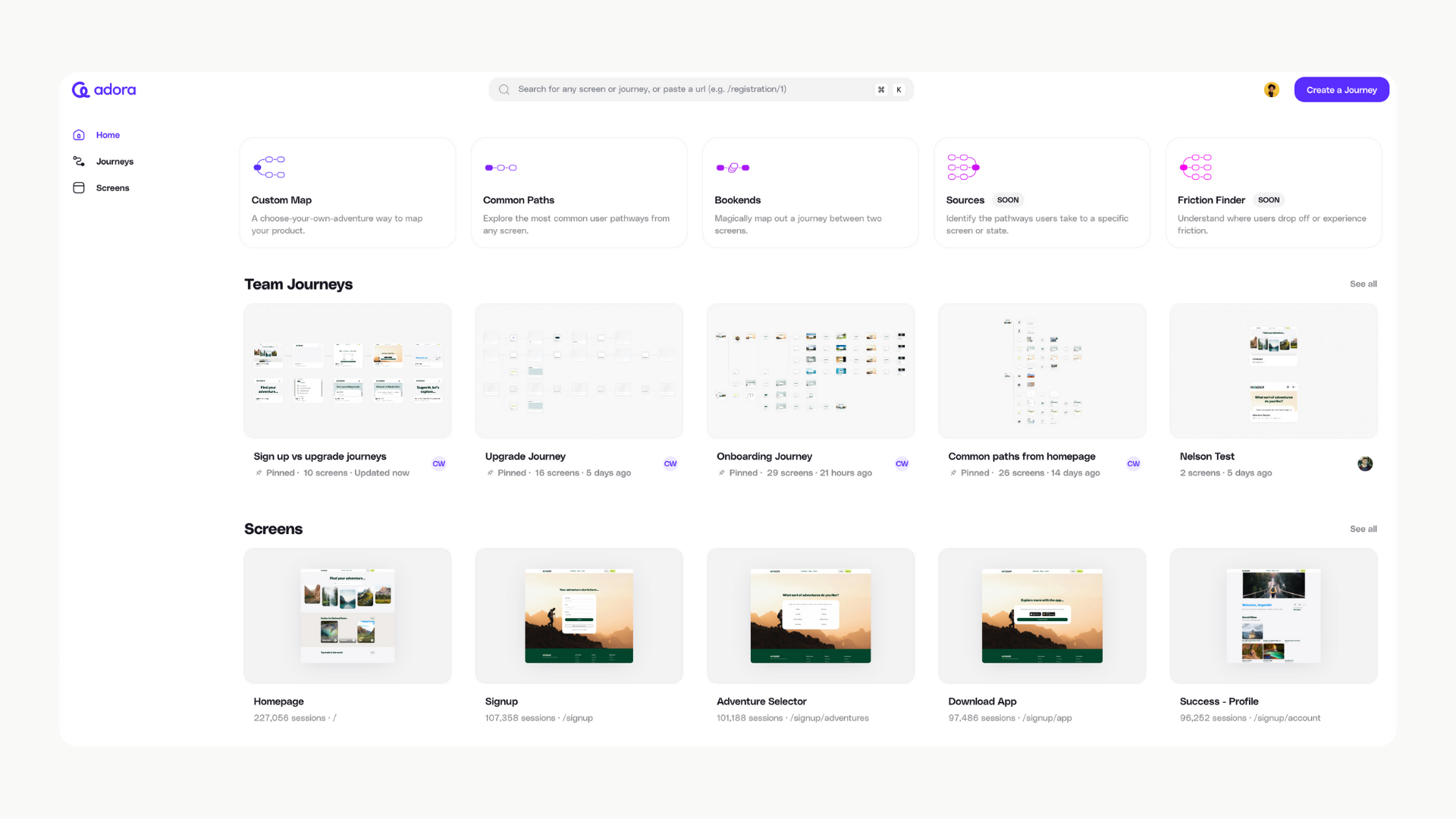Image resolution: width=1456 pixels, height=819 pixels.
Task: Open the Adventure Selector screen thumbnail
Action: [811, 616]
